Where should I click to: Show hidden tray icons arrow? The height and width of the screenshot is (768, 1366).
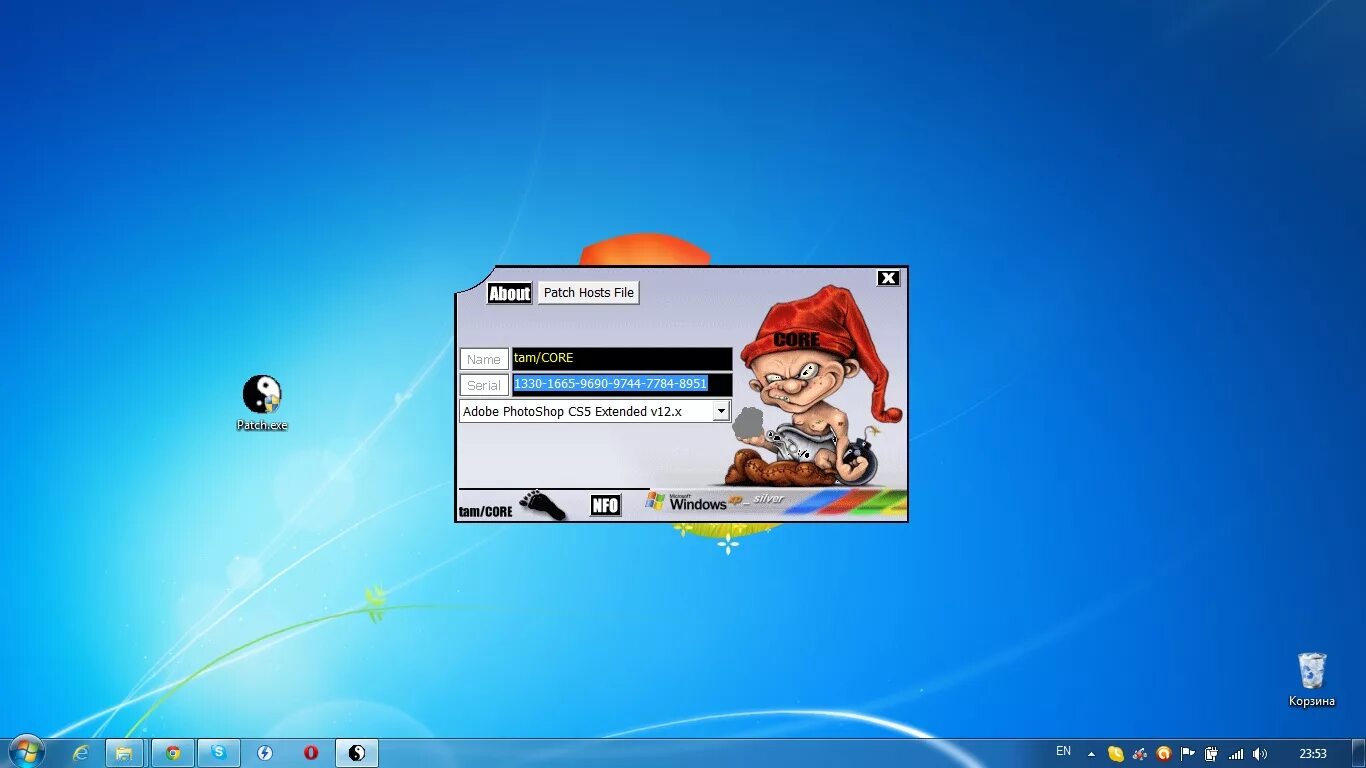coord(1091,754)
